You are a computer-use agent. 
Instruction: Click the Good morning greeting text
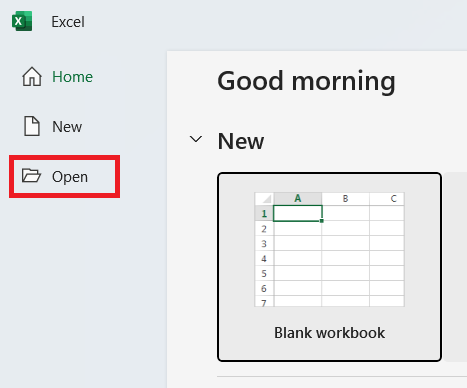pyautogui.click(x=306, y=81)
